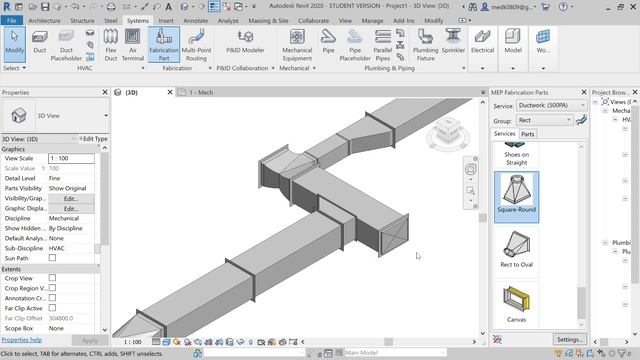Image resolution: width=640 pixels, height=360 pixels.
Task: Open the File menu
Action: (x=11, y=20)
